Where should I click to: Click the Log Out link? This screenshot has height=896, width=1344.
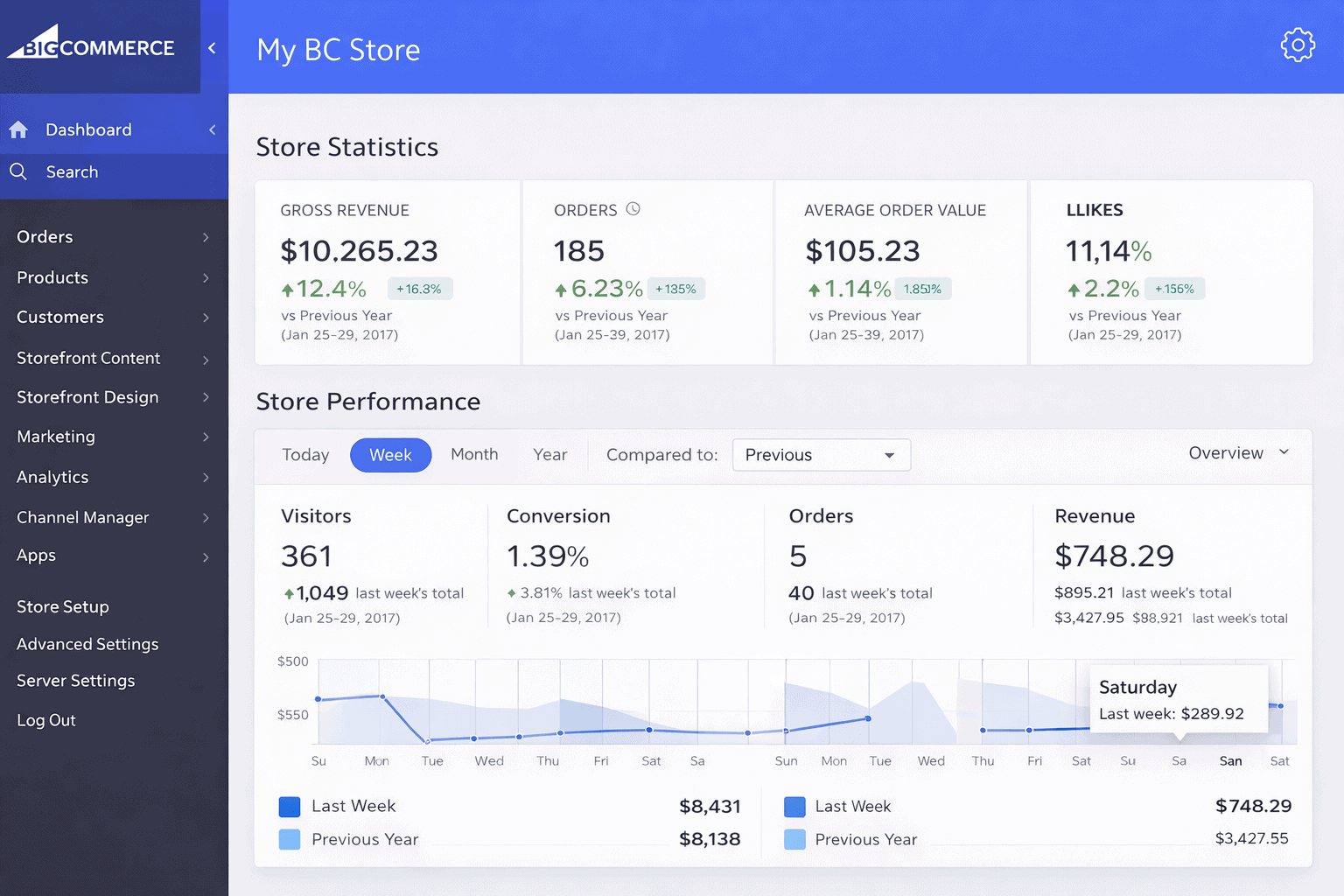(45, 719)
